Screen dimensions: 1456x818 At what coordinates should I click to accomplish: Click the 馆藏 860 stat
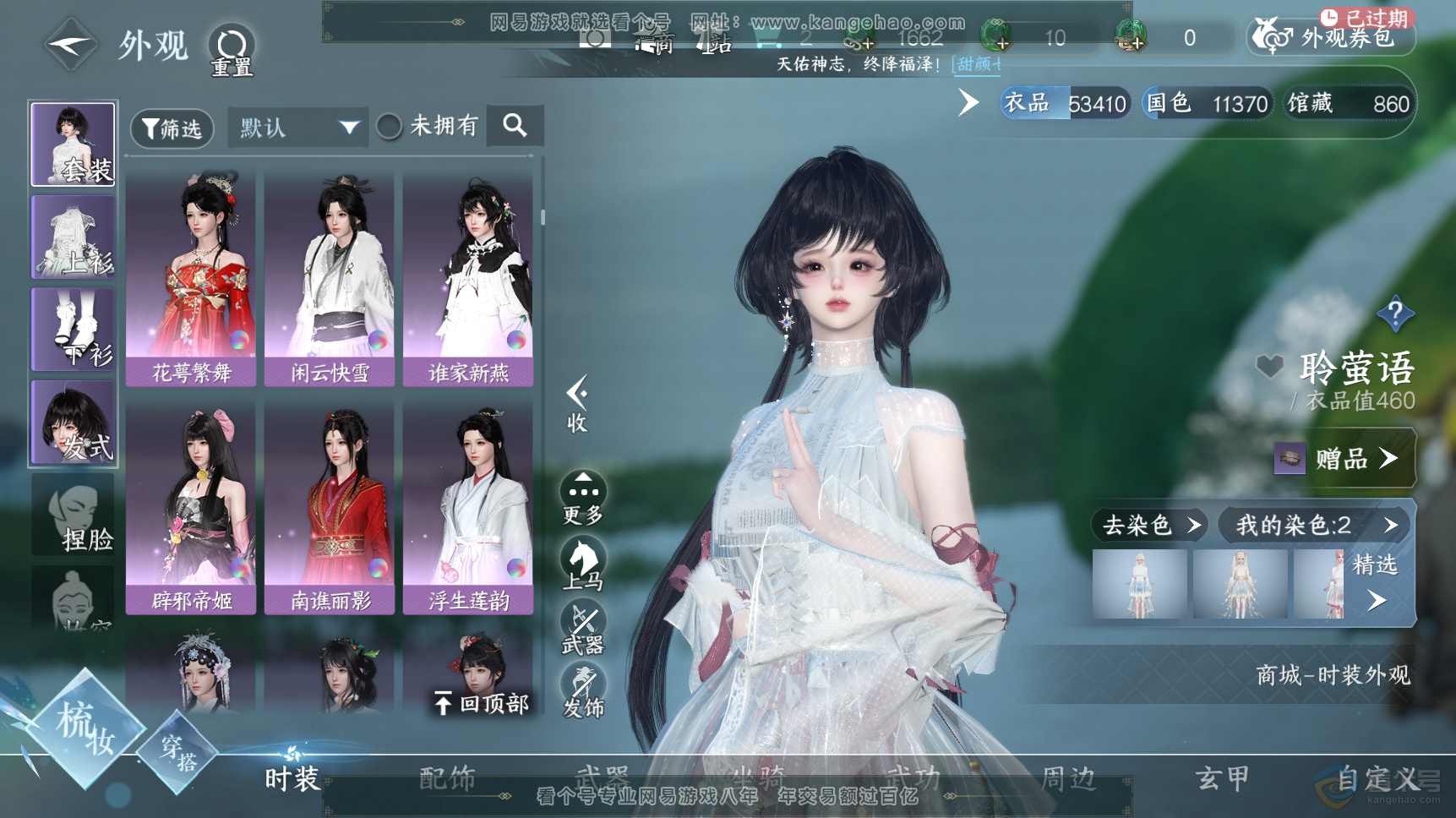1348,103
